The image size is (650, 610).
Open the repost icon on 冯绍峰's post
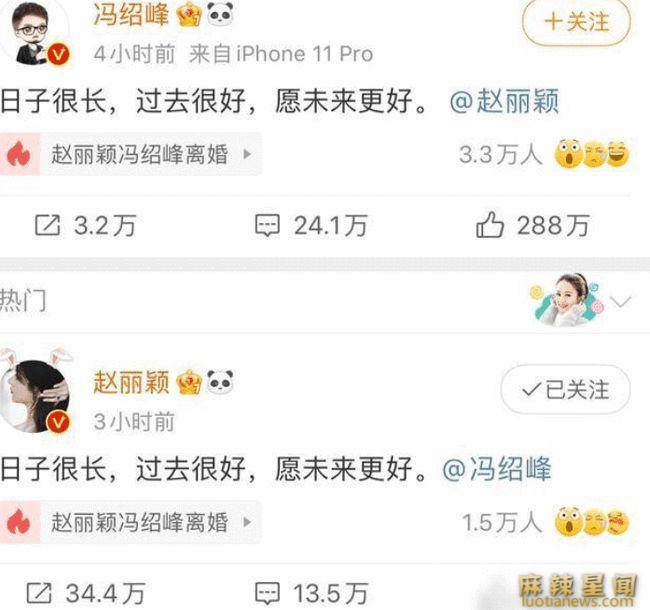point(47,225)
